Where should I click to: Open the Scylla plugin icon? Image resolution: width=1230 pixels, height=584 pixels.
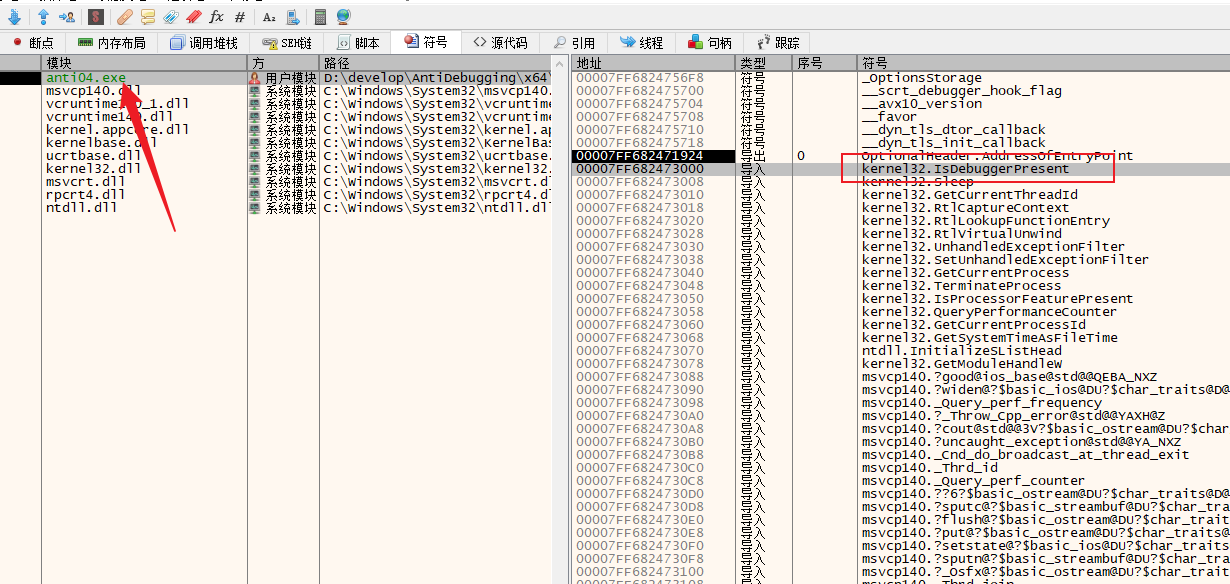coord(95,17)
